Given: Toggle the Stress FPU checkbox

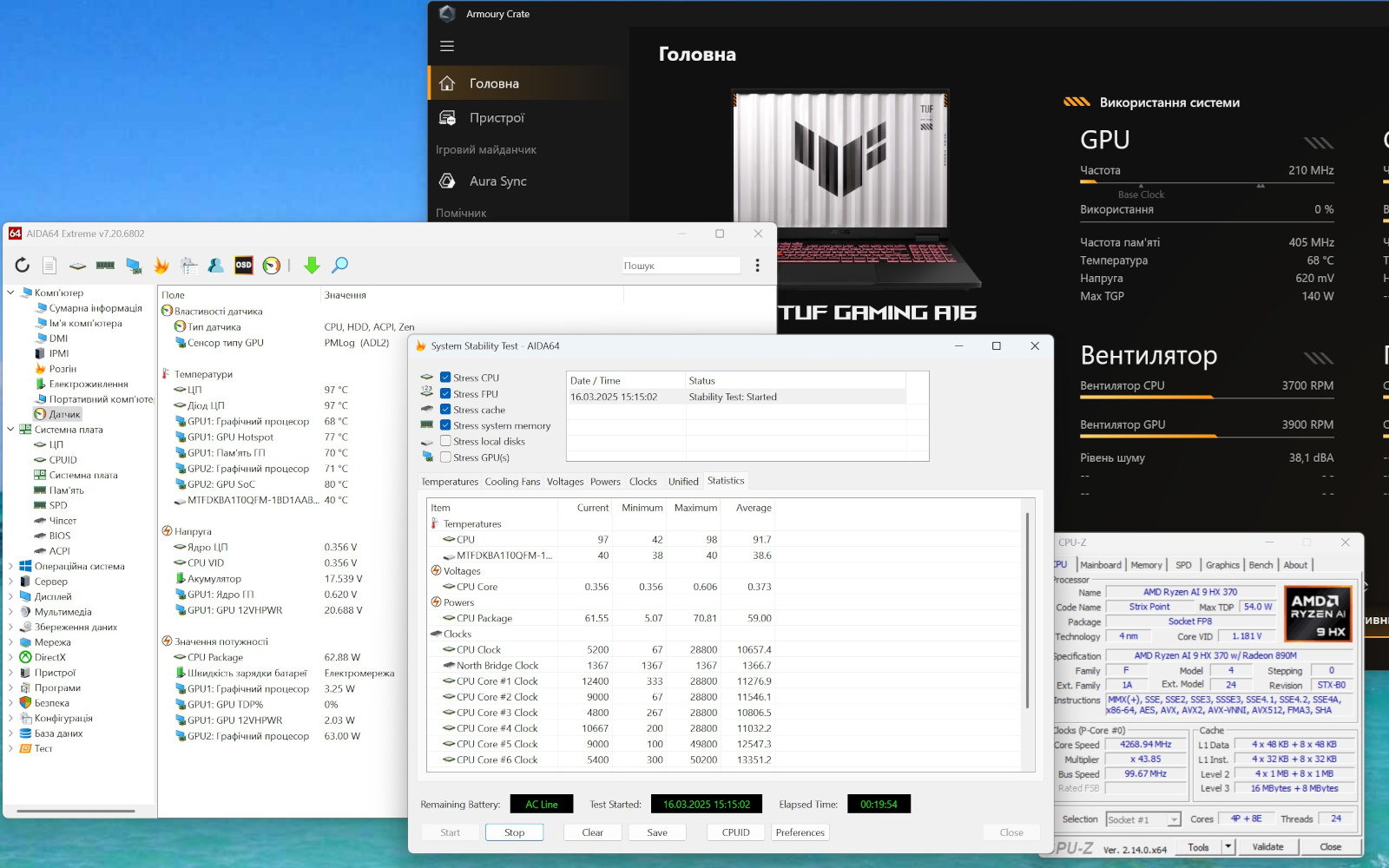Looking at the screenshot, I should (x=445, y=394).
